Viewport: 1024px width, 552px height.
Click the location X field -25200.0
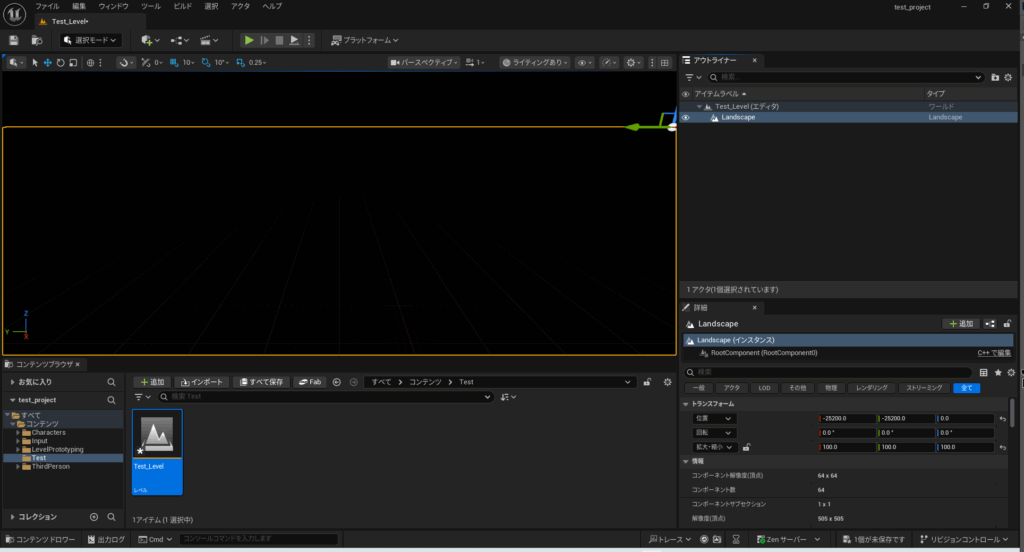pos(848,419)
